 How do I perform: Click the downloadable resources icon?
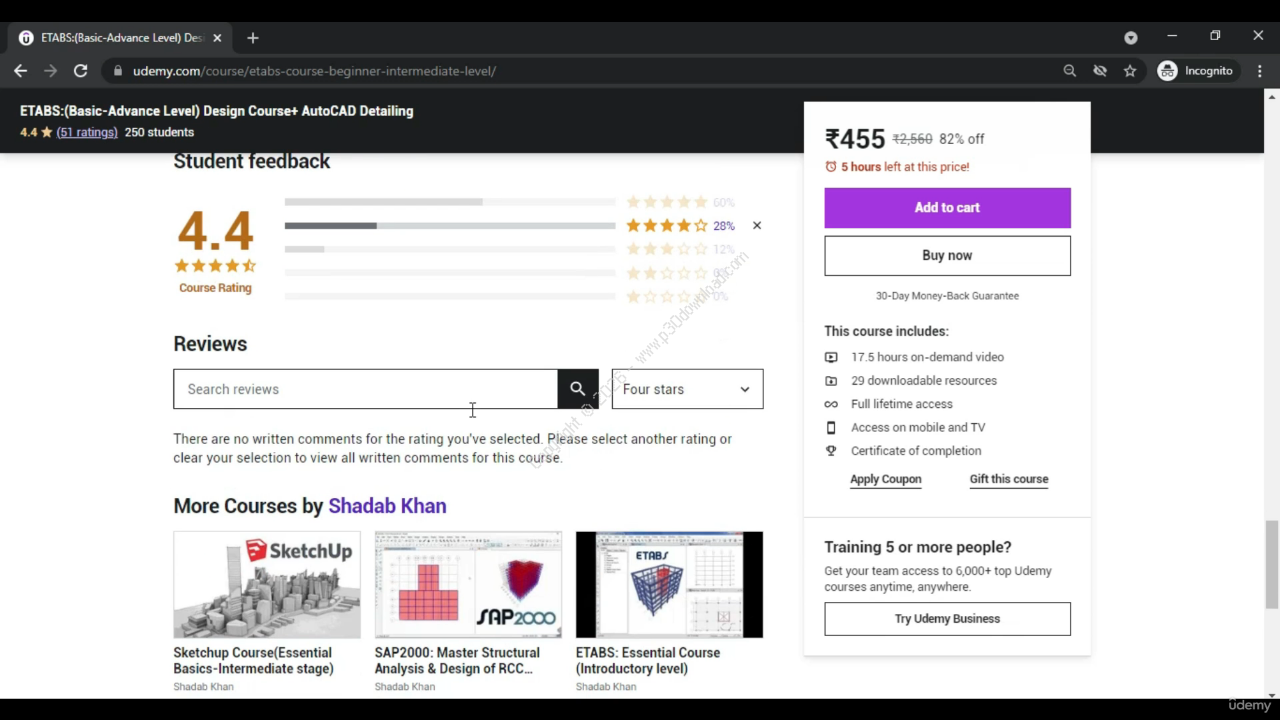(x=831, y=381)
